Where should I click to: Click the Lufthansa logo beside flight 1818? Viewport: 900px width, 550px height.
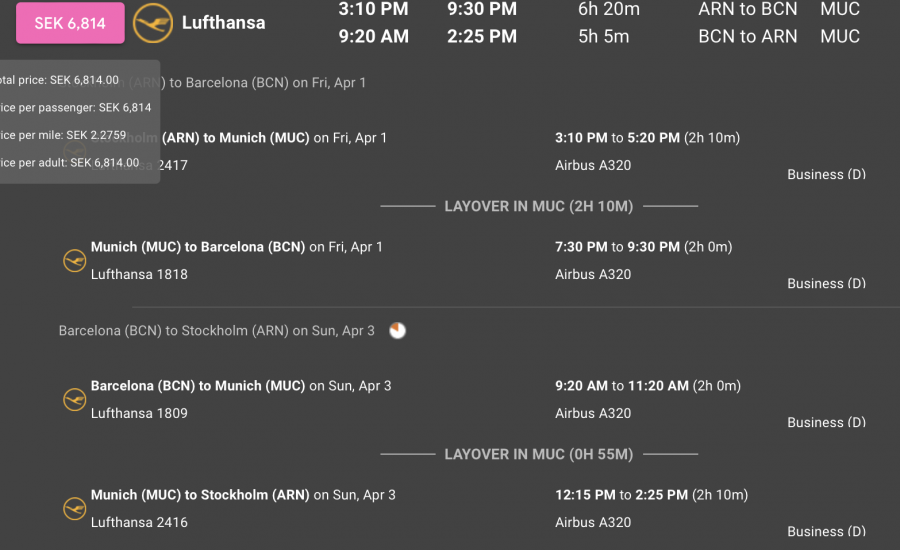[75, 261]
